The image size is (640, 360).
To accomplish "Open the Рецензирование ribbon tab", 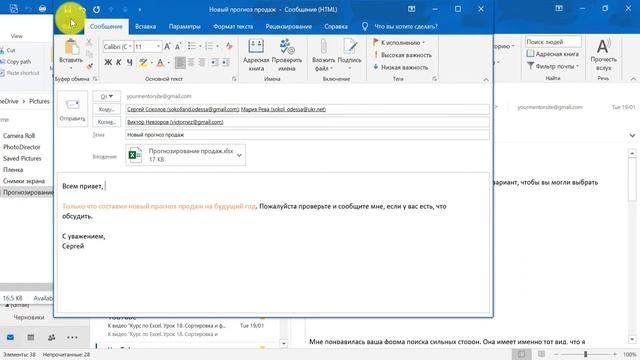I will [x=289, y=27].
